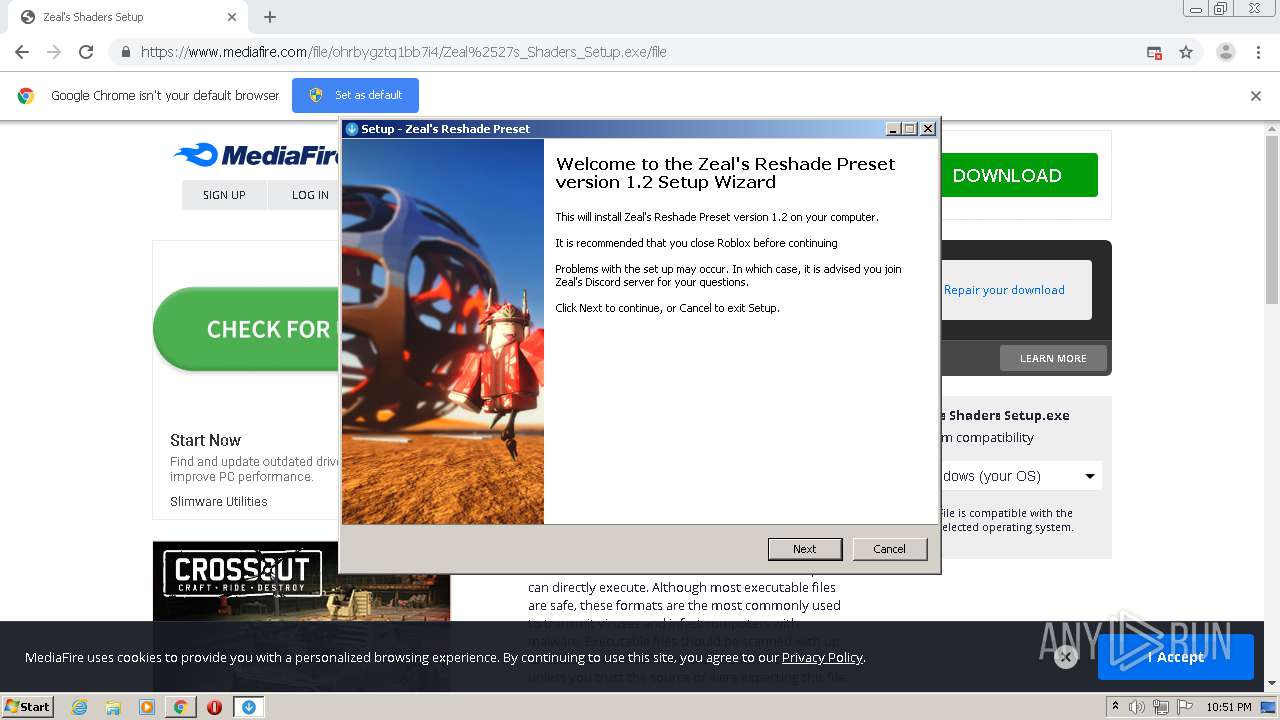
Task: Close the Zeal's Shaders Setup tab
Action: [x=232, y=17]
